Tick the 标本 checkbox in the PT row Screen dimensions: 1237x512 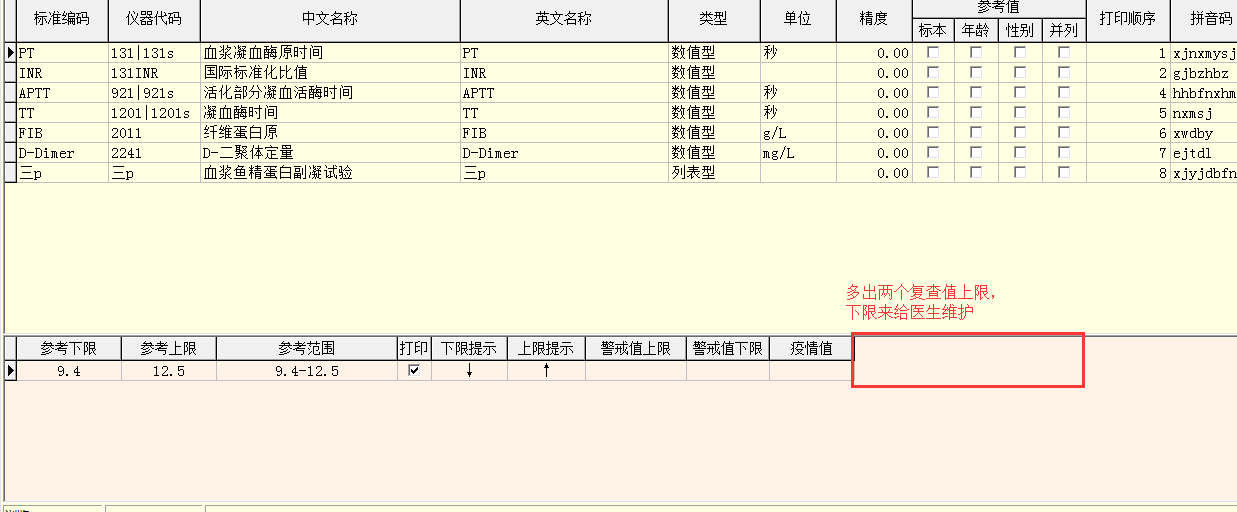point(933,52)
